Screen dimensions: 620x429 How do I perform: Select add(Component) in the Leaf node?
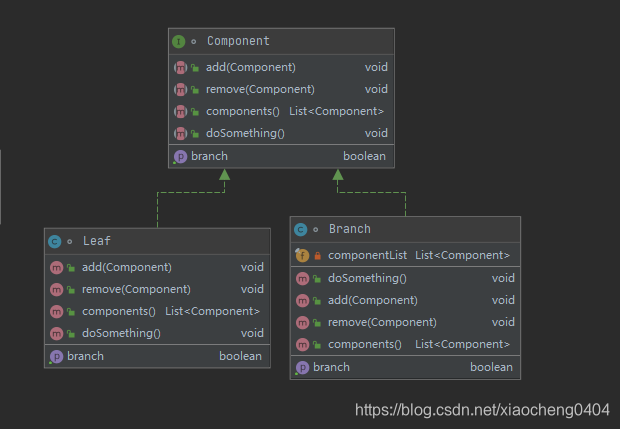tap(127, 267)
